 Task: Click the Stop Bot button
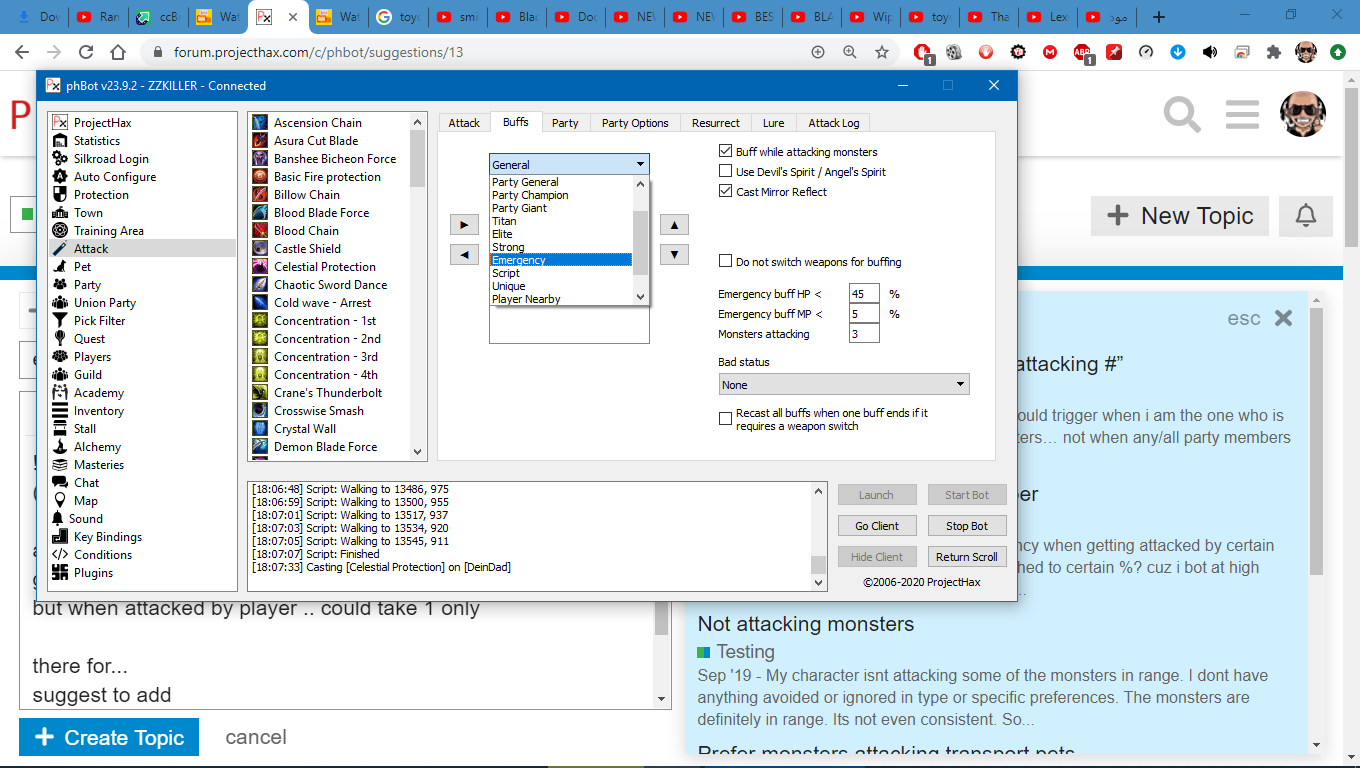966,526
